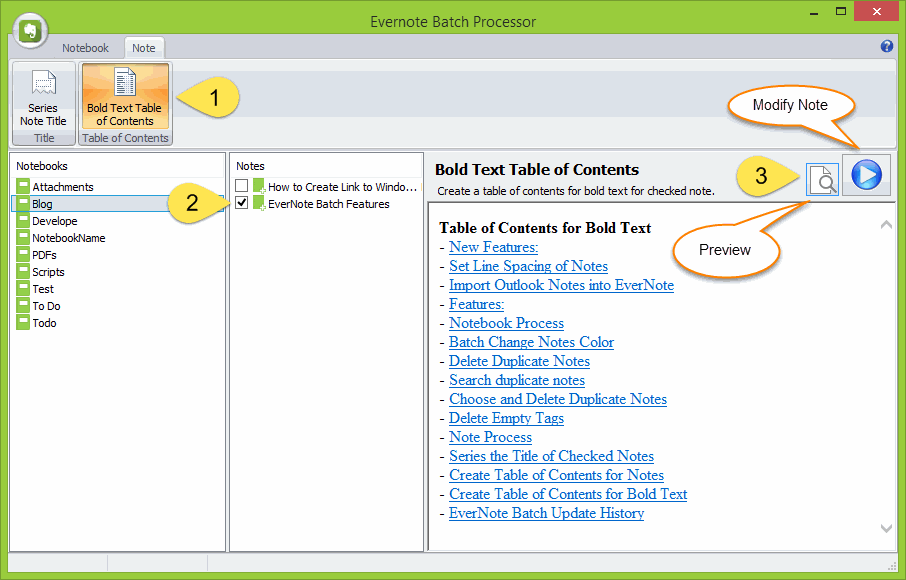This screenshot has height=580, width=906.
Task: Click the Preview magnifier icon
Action: (x=822, y=176)
